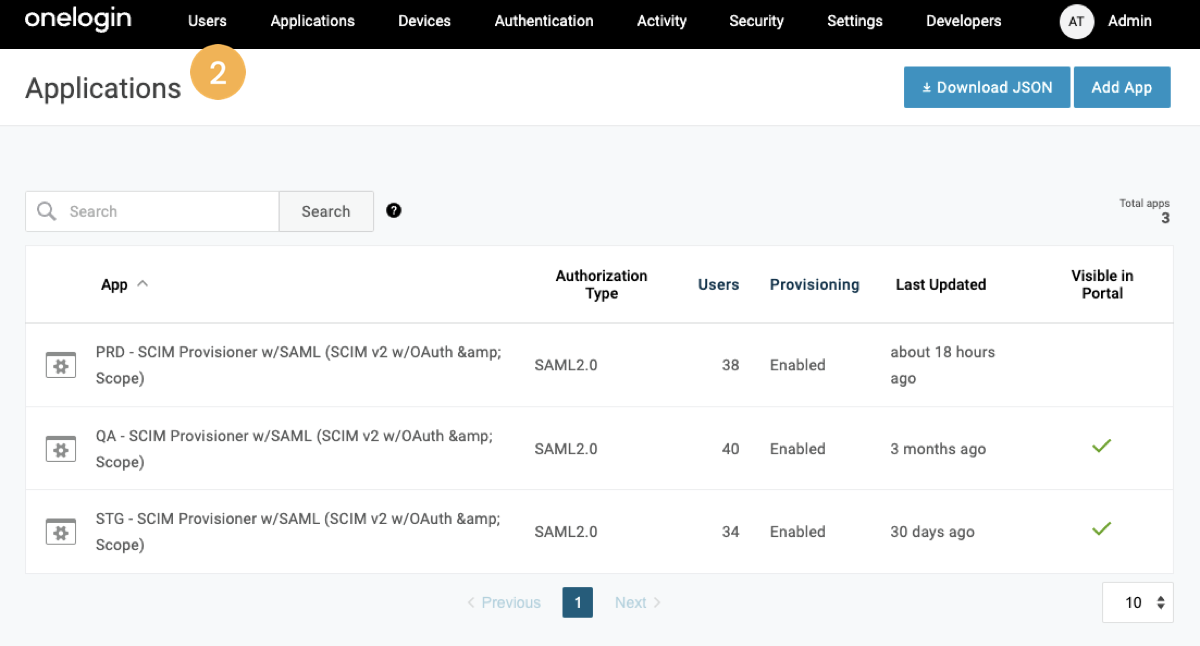Focus the Search input field
The image size is (1200, 646).
(152, 211)
